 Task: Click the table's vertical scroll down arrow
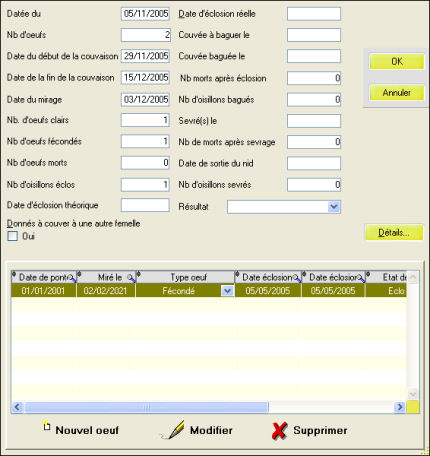point(413,394)
